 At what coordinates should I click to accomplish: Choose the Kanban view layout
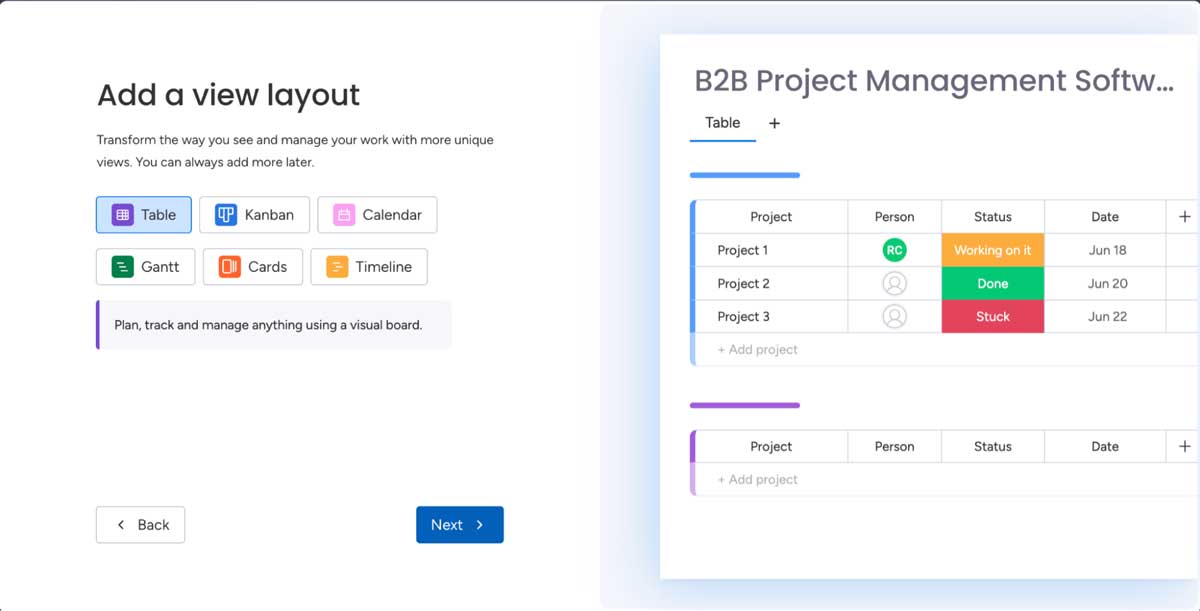point(254,215)
